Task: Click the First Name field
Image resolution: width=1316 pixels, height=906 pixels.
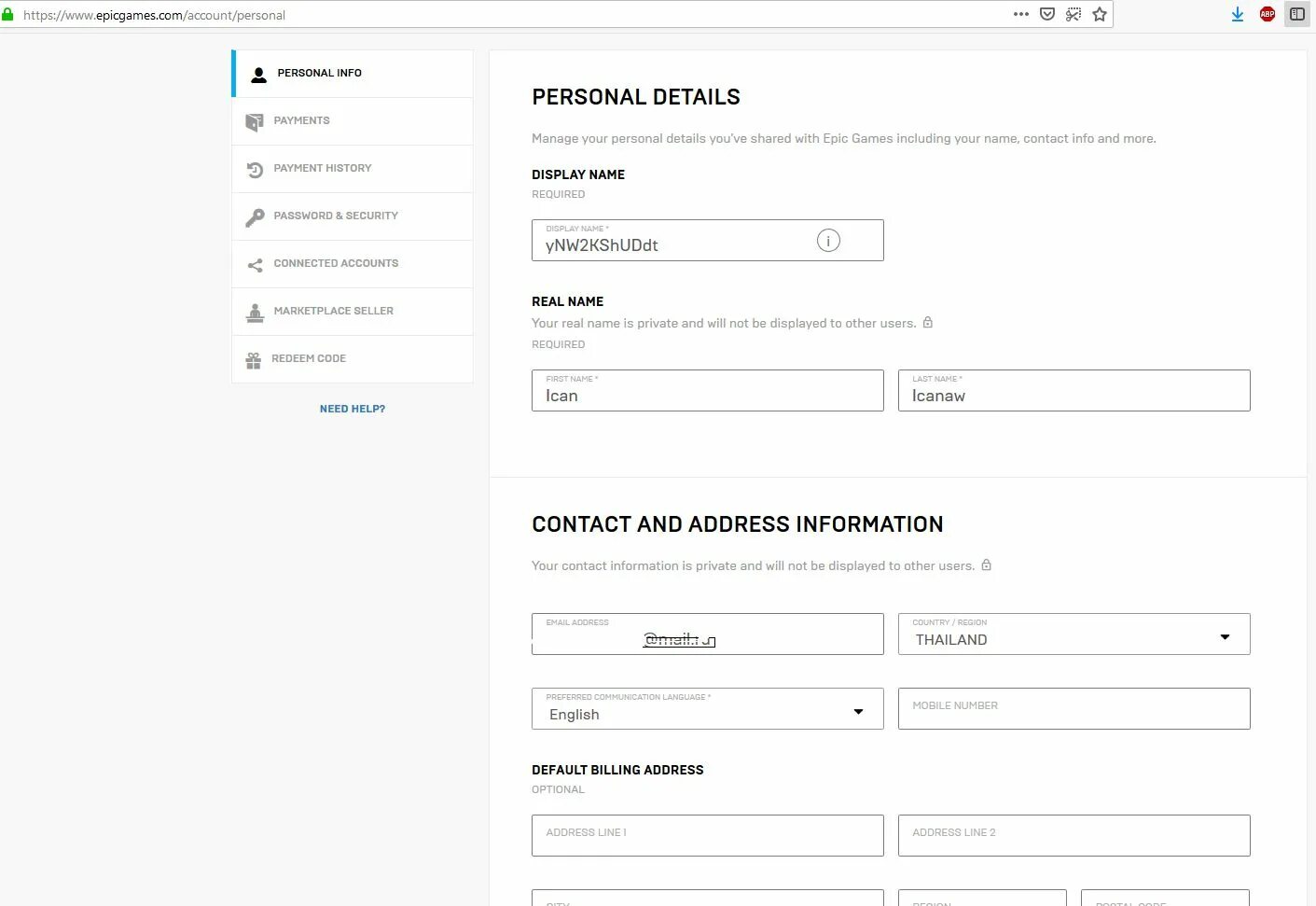Action: coord(708,390)
